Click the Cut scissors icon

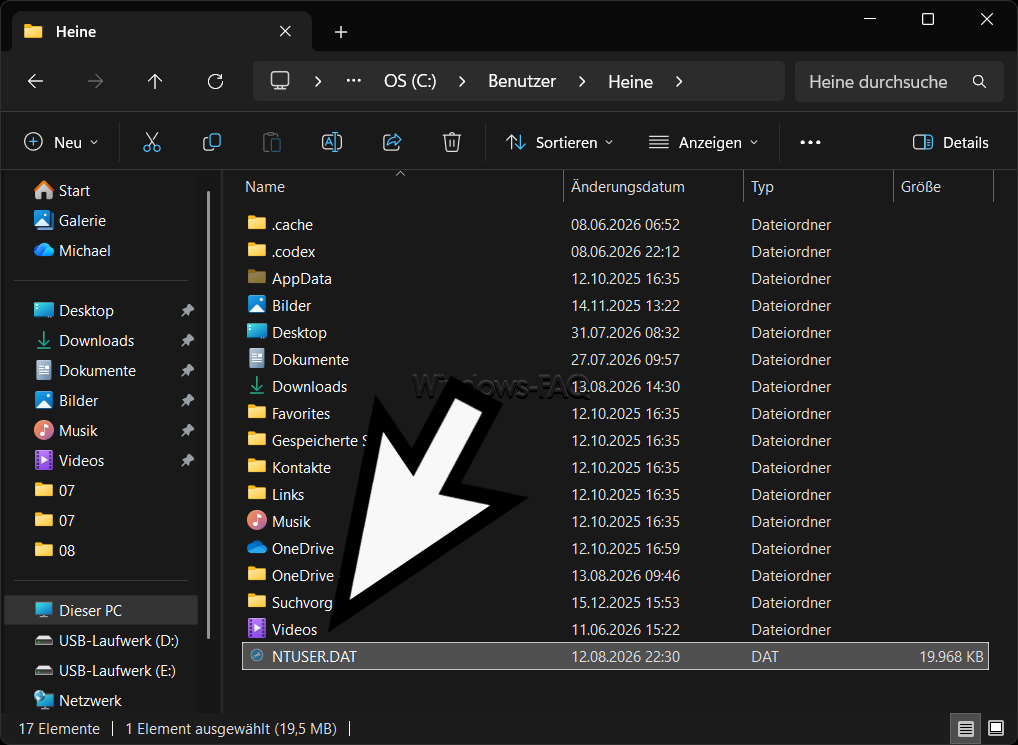click(x=152, y=142)
